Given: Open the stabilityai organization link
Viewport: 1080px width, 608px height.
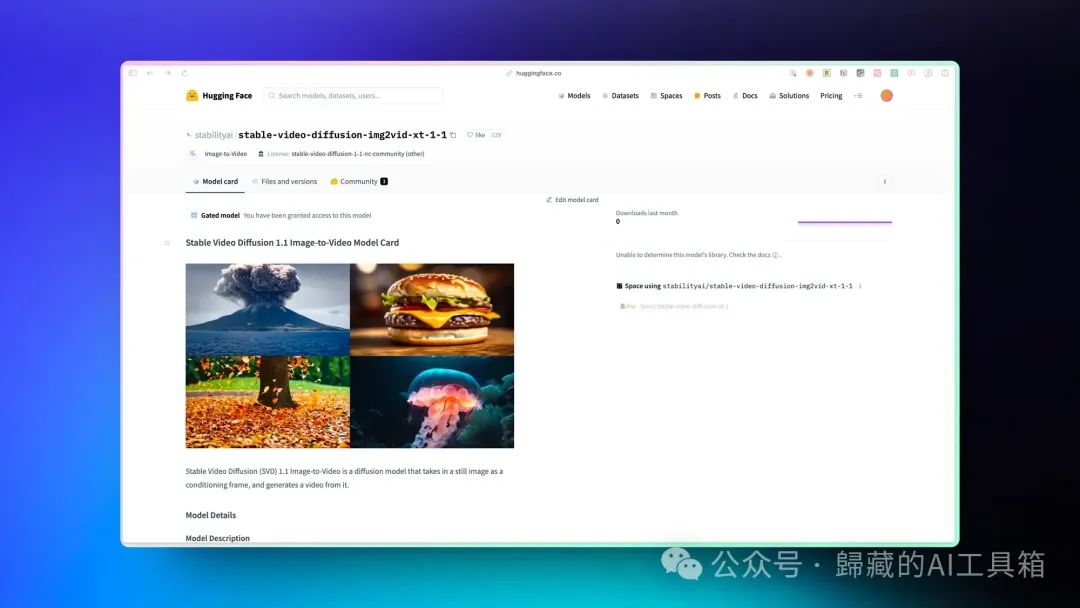Looking at the screenshot, I should tap(213, 135).
